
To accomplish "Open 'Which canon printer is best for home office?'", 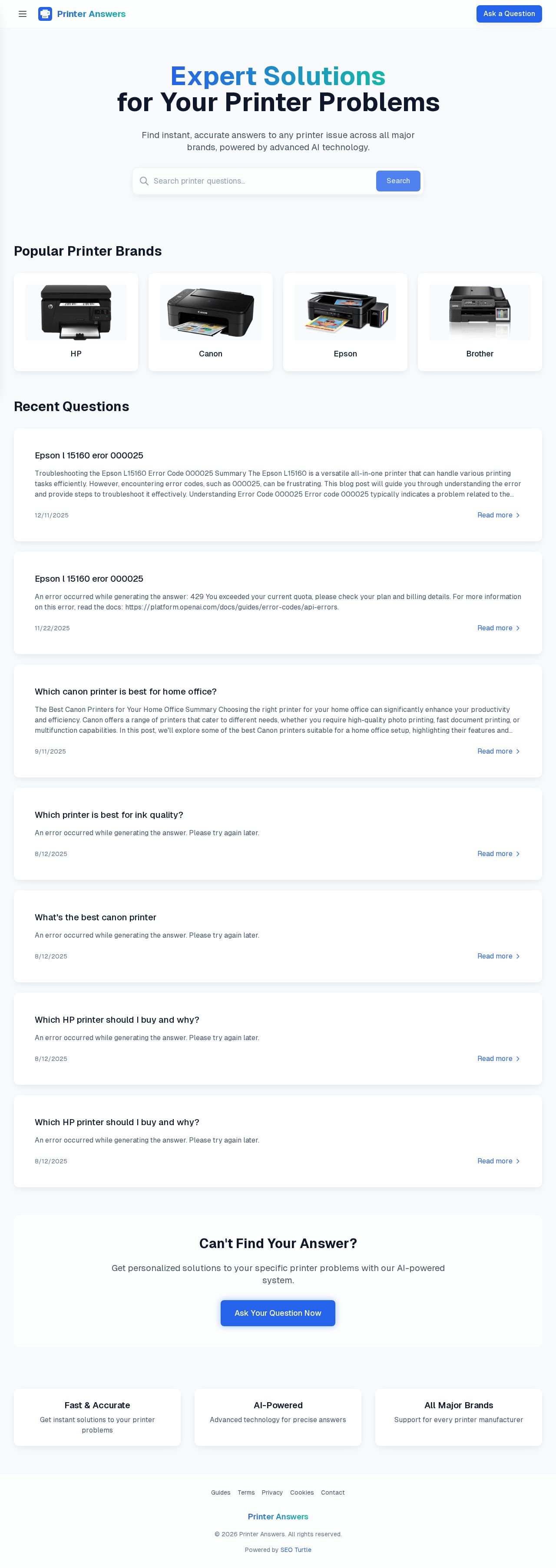I will tap(126, 692).
